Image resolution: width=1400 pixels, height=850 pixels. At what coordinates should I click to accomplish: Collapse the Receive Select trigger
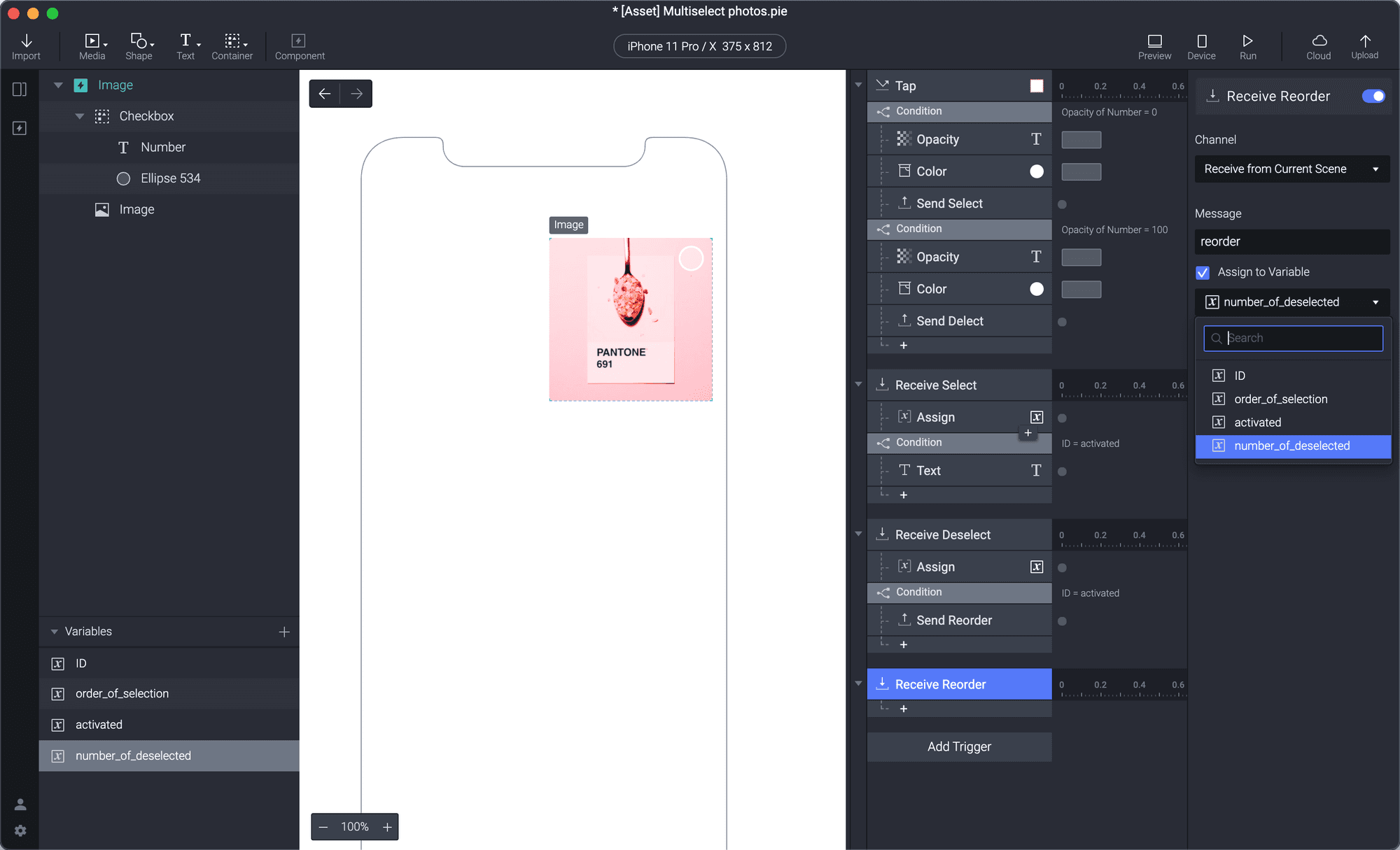(x=858, y=384)
